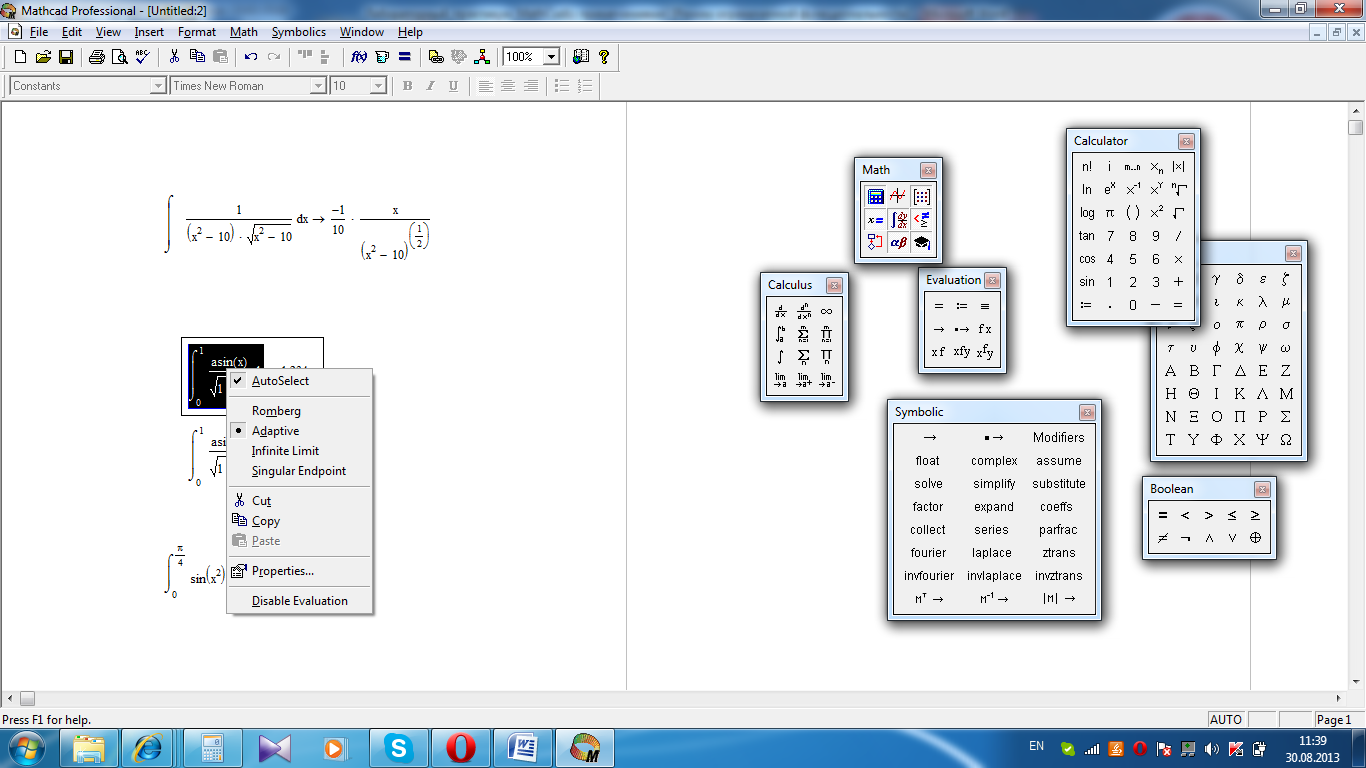The image size is (1366, 768).
Task: Open the Math menu
Action: pyautogui.click(x=243, y=32)
